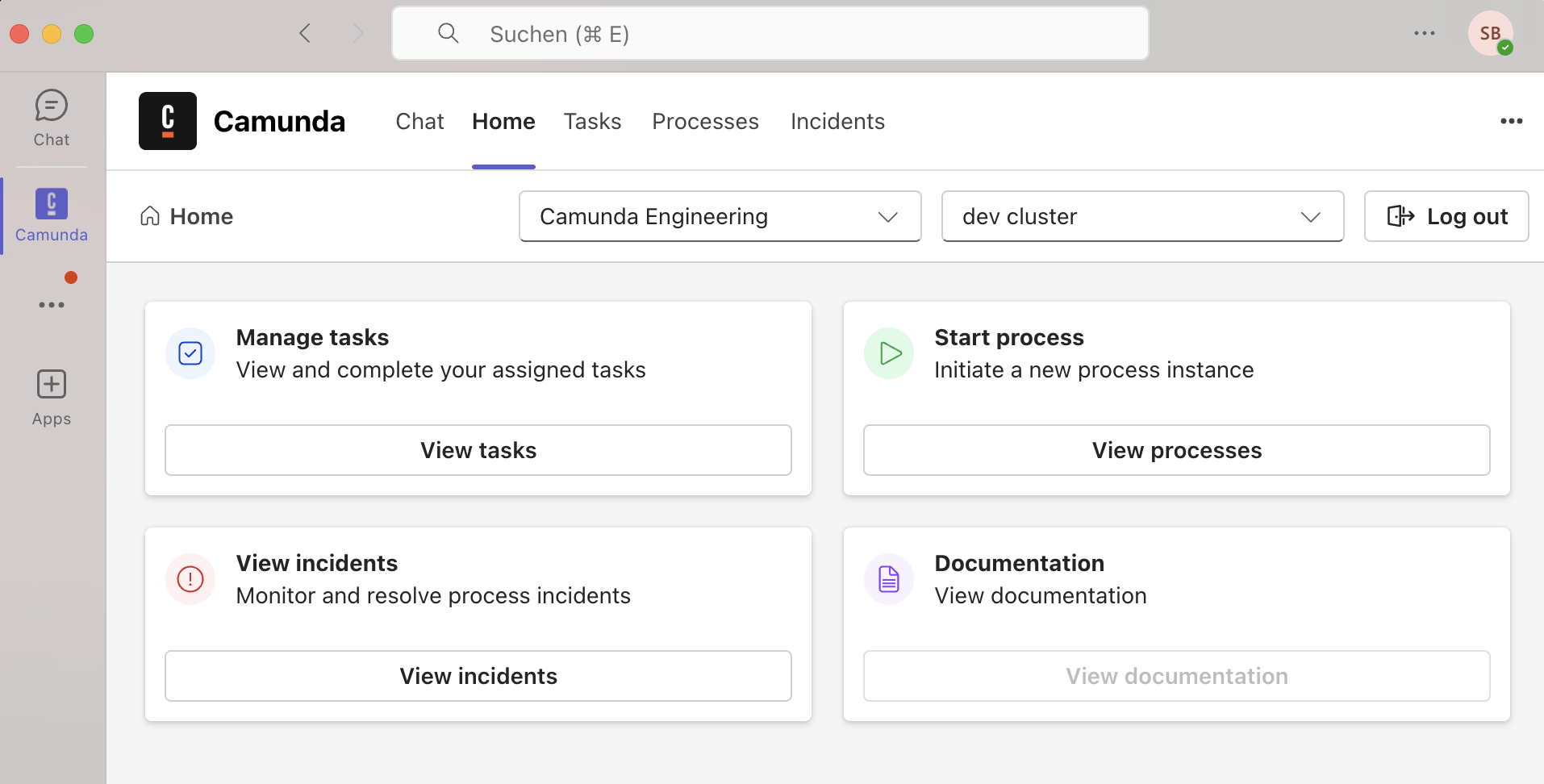Open the SB profile avatar
Viewport: 1544px width, 784px height.
1489,34
